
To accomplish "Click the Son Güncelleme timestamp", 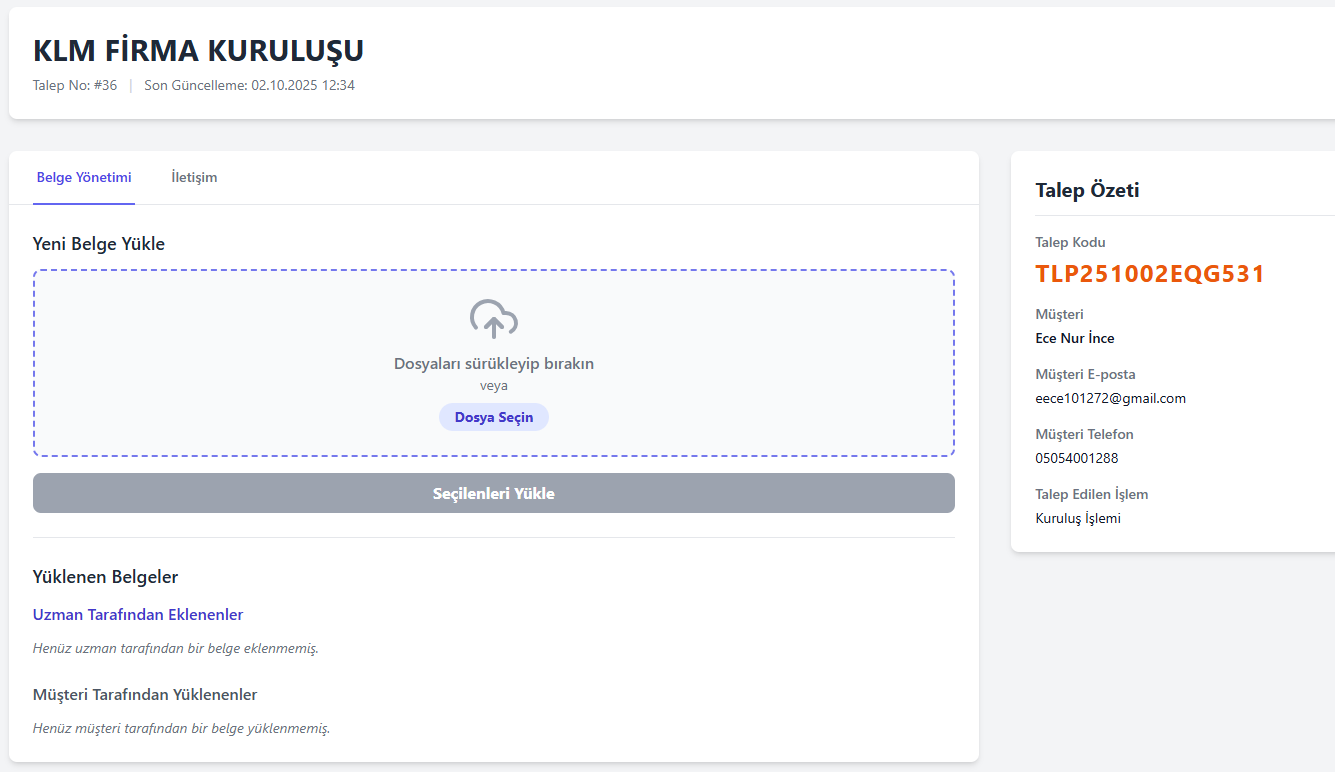I will click(249, 86).
